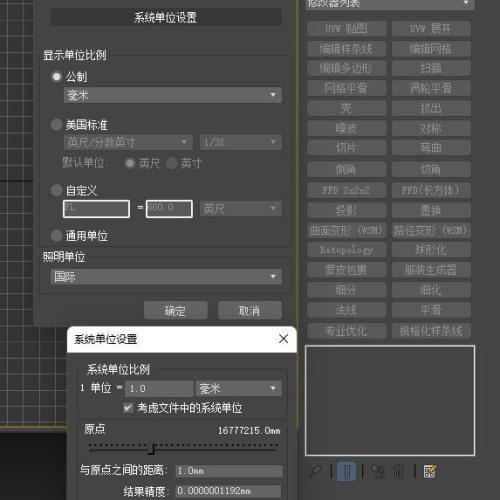The width and height of the screenshot is (500, 500).
Task: Click the 1 单位 value input field
Action: [159, 388]
